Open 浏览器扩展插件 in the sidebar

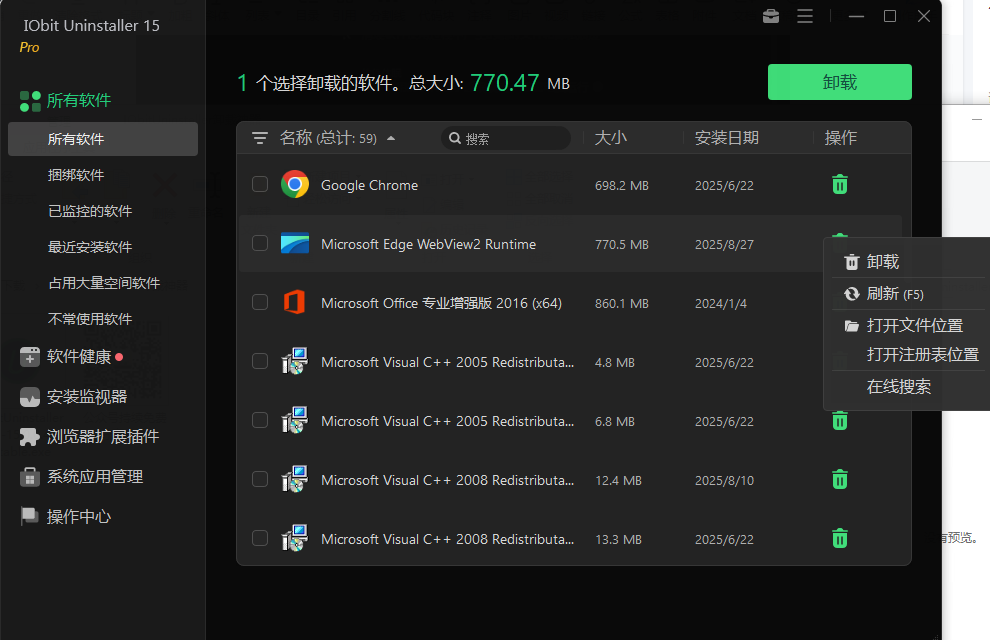(x=89, y=437)
